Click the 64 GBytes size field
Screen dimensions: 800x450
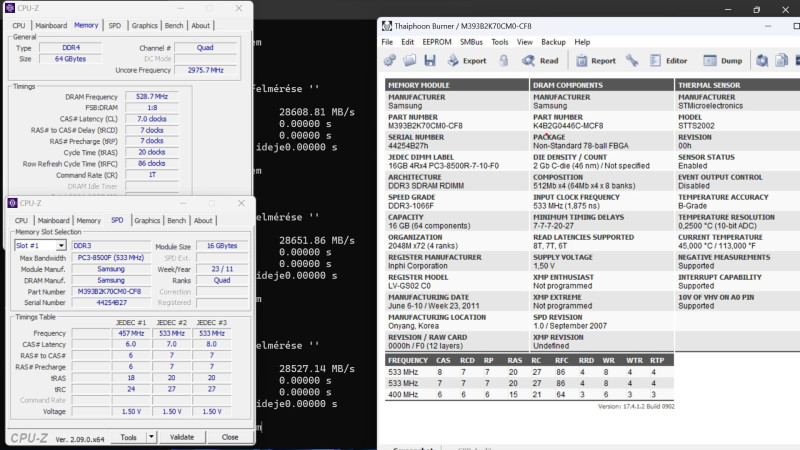tap(70, 59)
